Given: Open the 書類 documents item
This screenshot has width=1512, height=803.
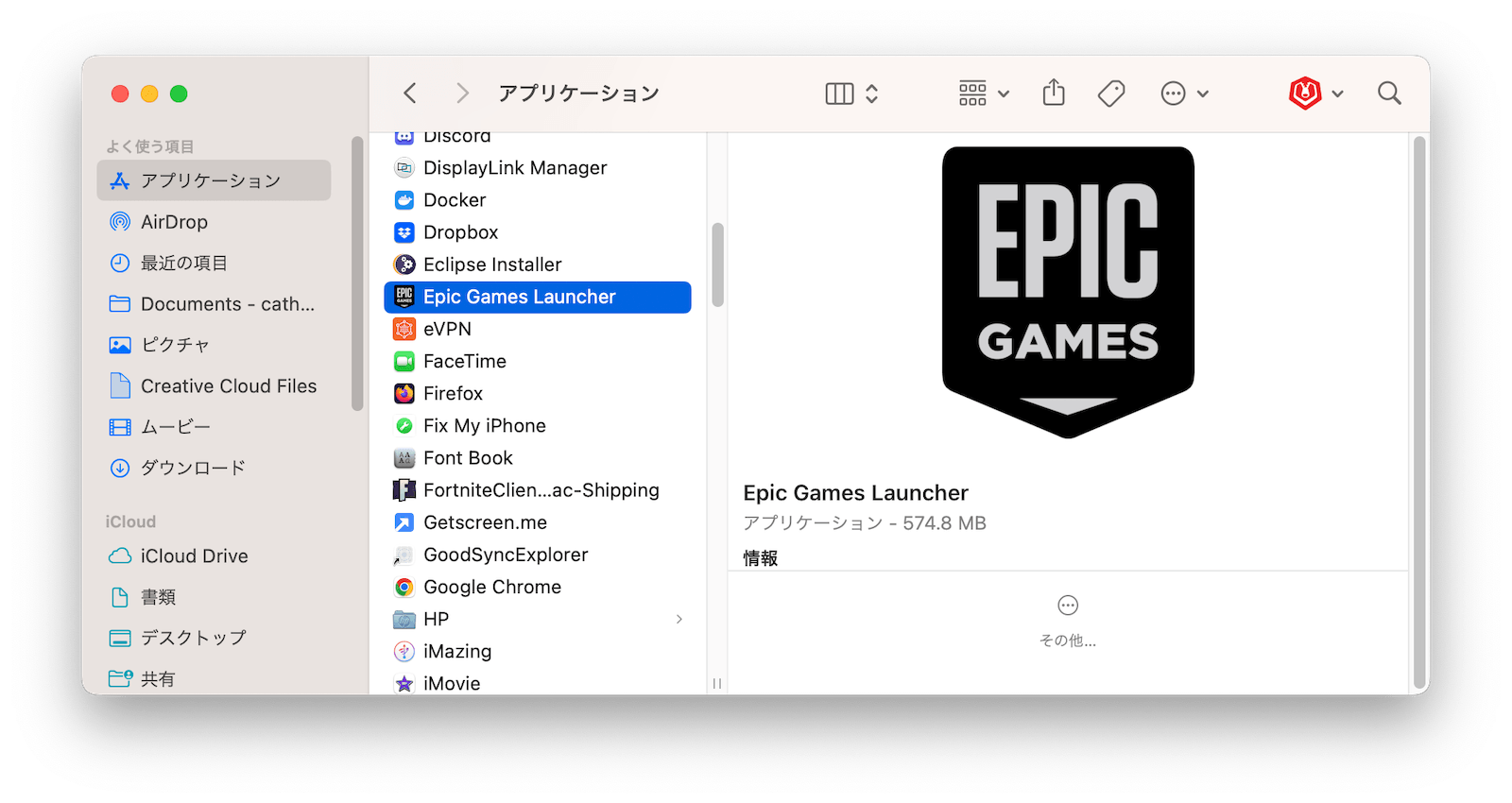Looking at the screenshot, I should click(214, 597).
